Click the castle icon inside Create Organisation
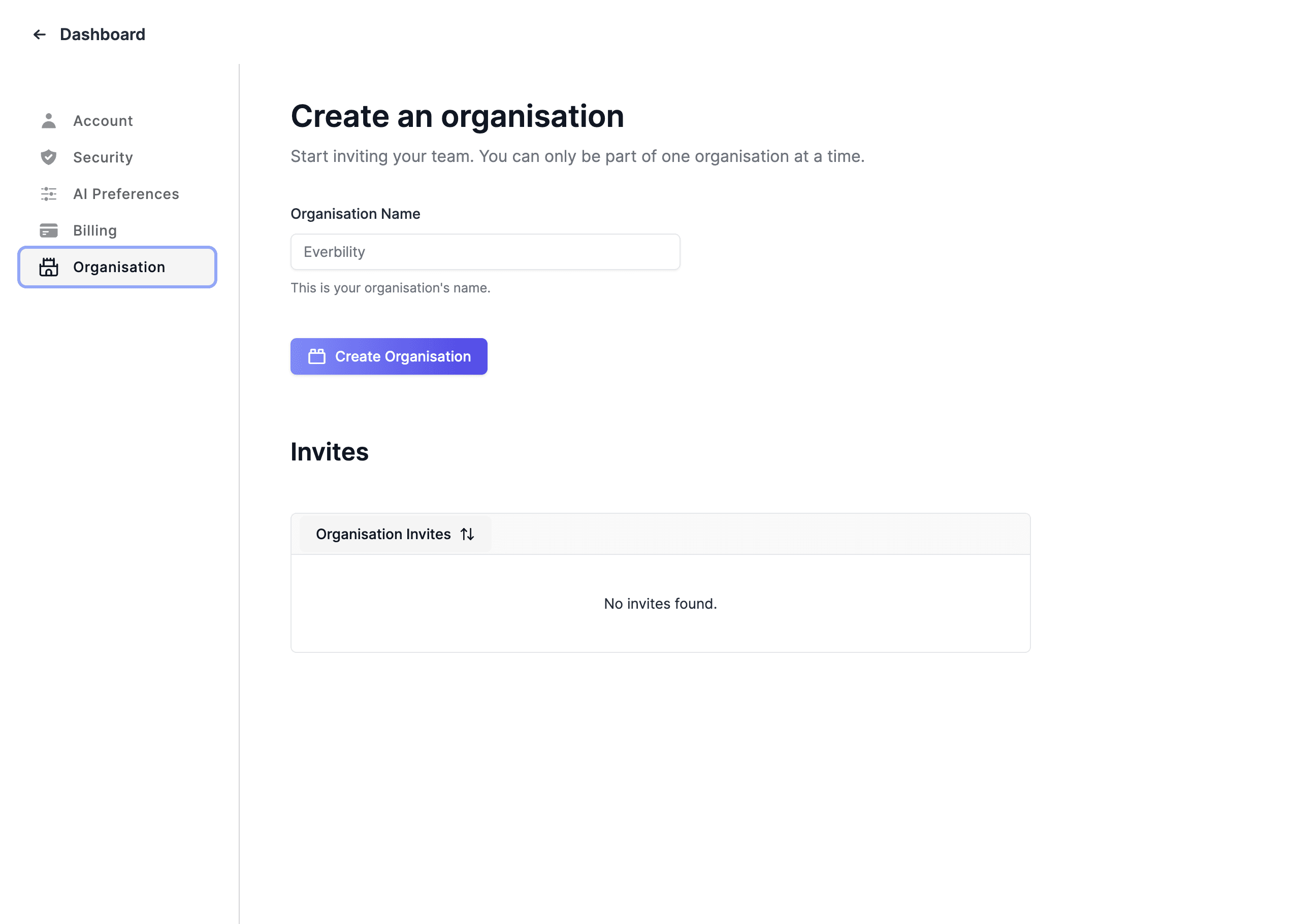 pyautogui.click(x=317, y=356)
